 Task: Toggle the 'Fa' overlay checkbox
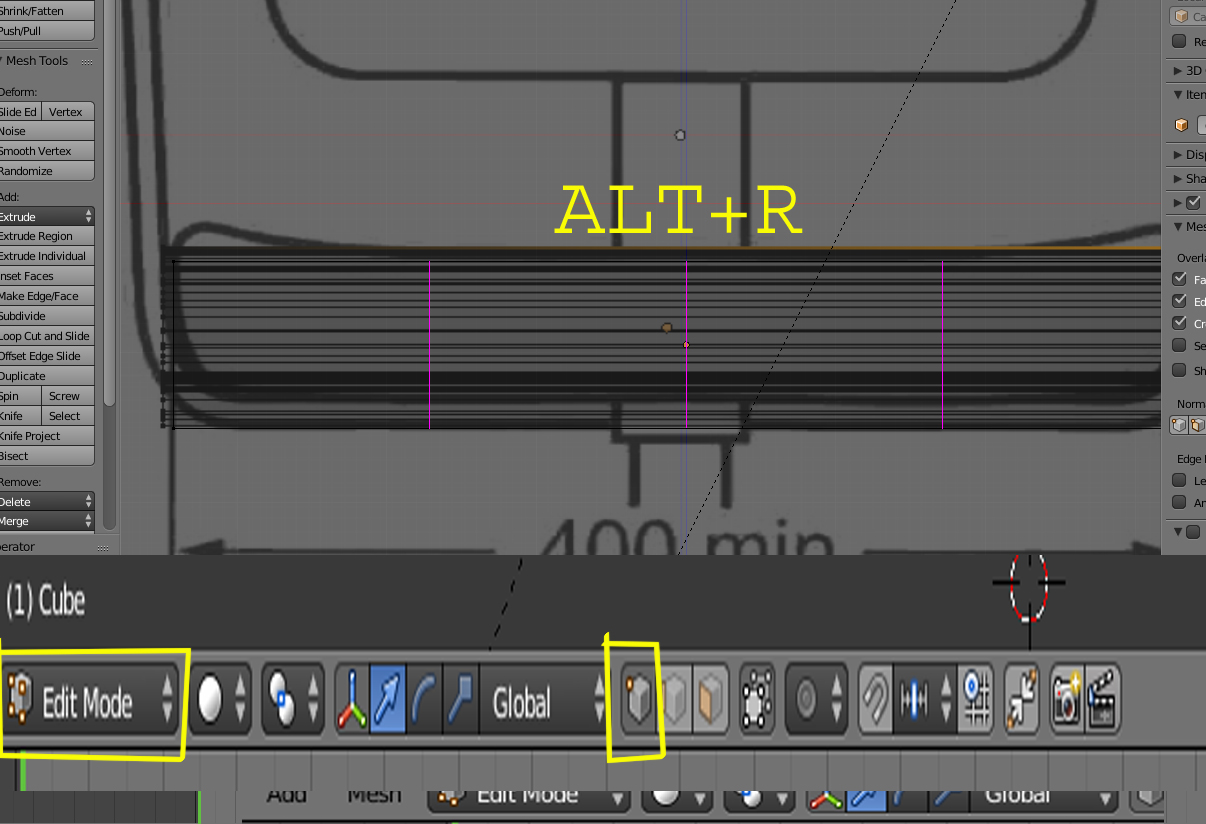[x=1179, y=279]
